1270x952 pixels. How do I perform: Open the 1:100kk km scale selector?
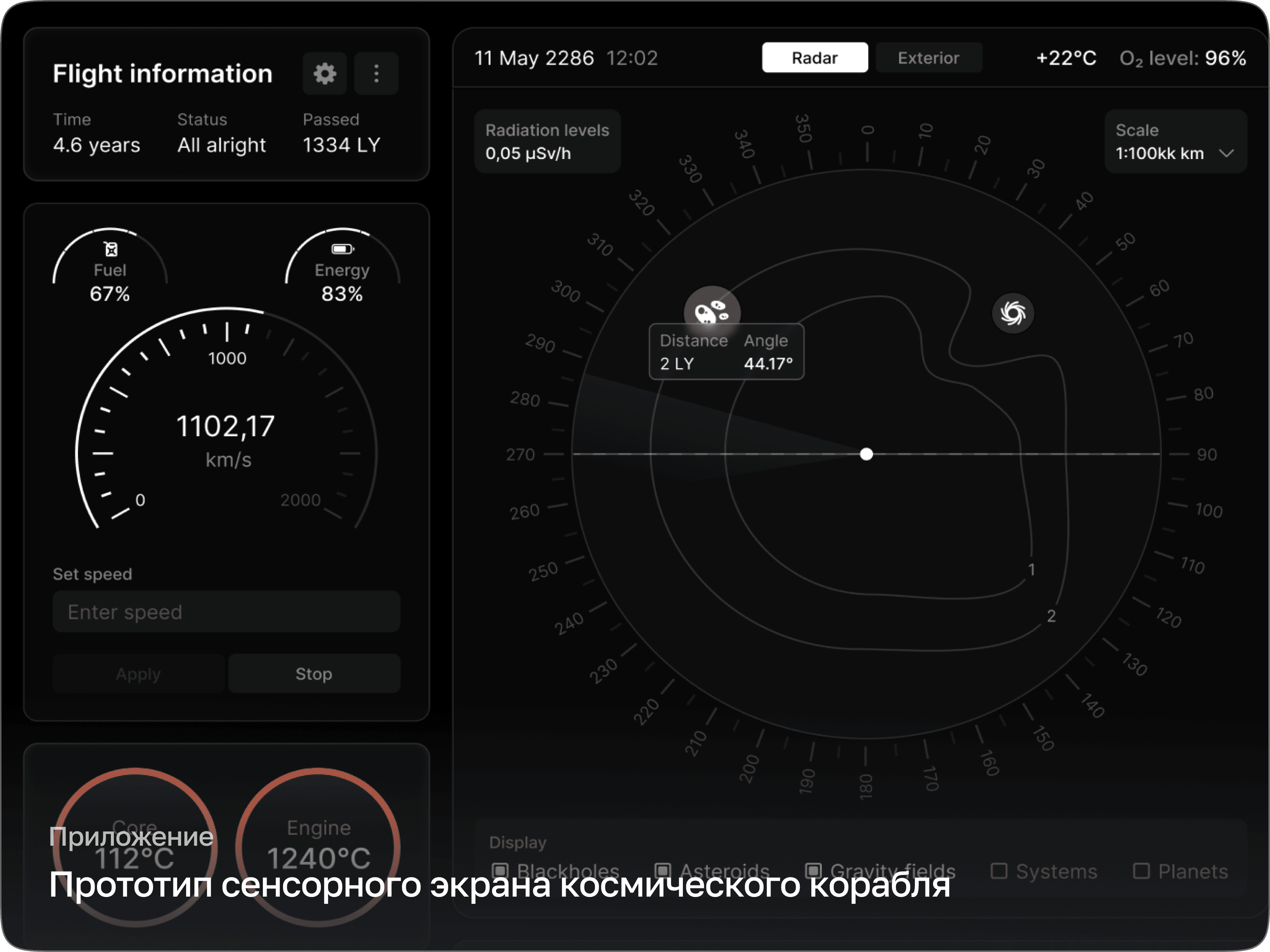pos(1160,154)
